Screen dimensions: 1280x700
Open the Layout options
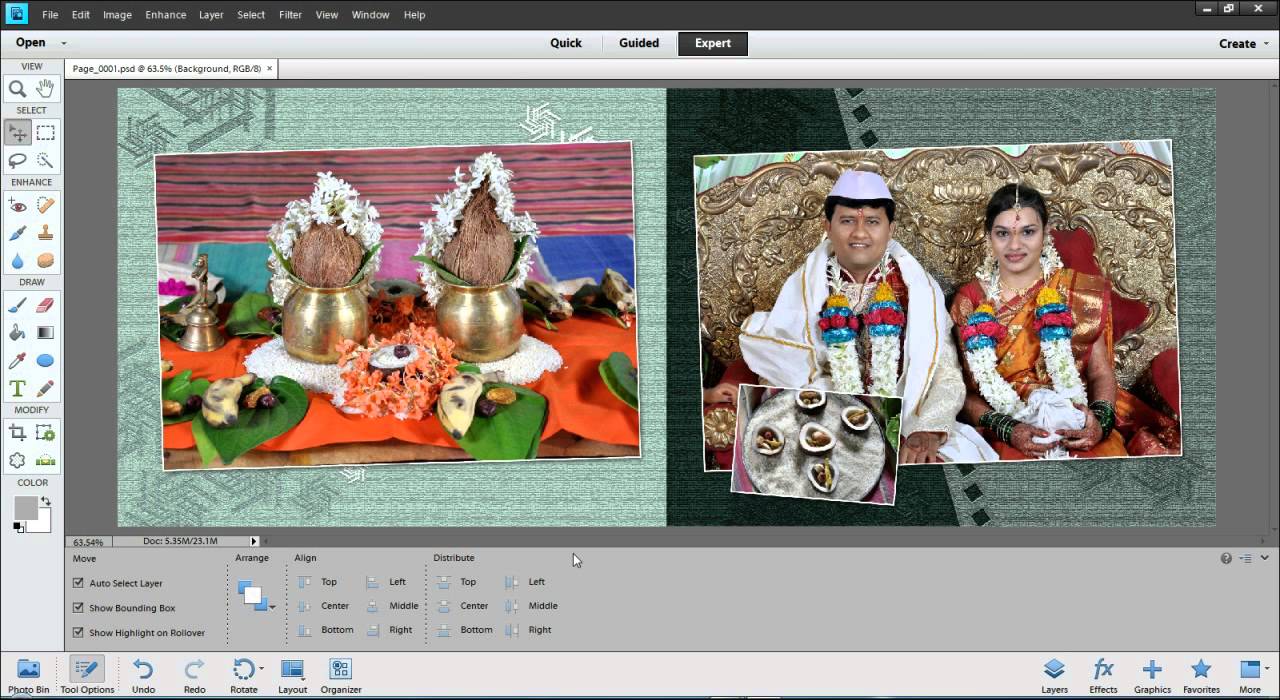click(293, 676)
